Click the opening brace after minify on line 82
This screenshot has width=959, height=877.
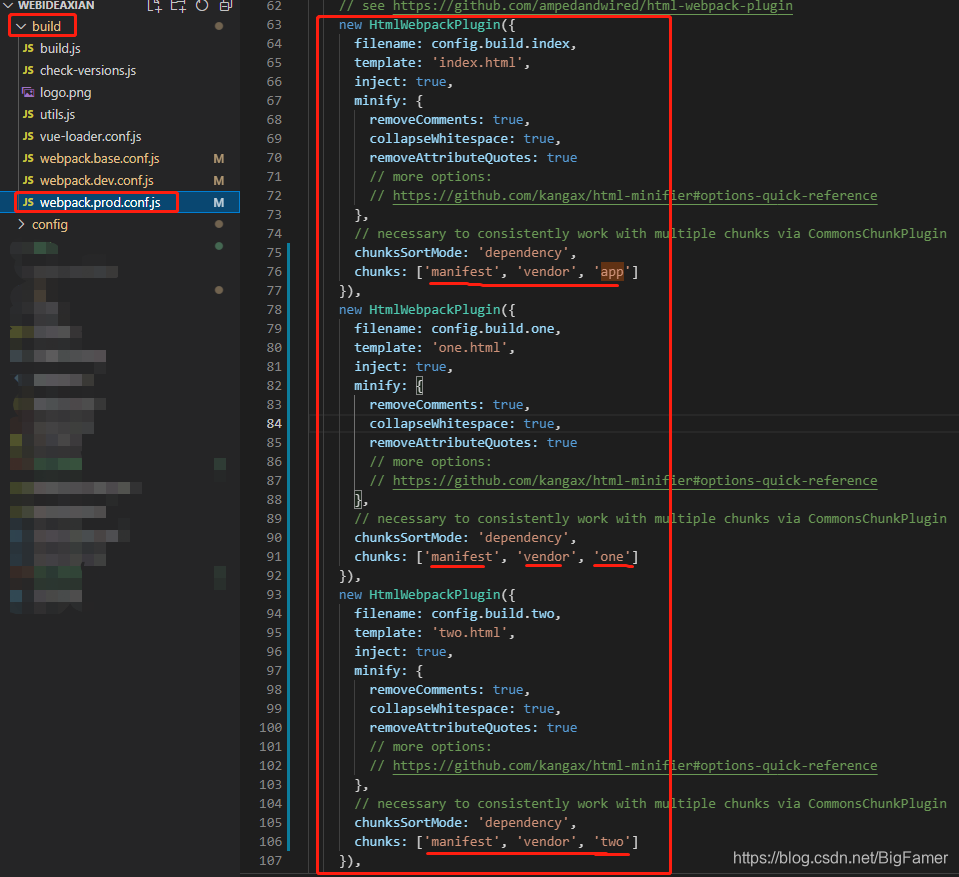420,385
